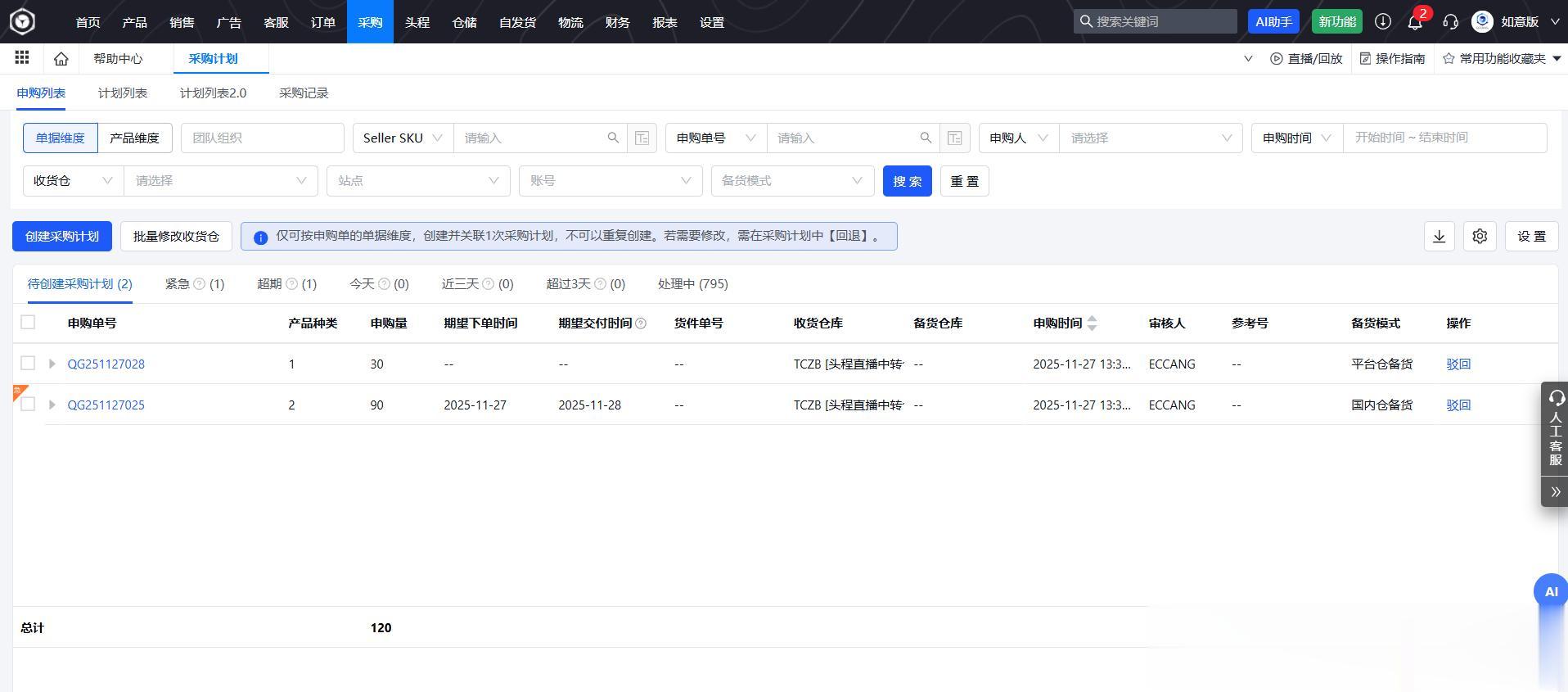Open the Seller SKU batch input icon

(x=642, y=138)
